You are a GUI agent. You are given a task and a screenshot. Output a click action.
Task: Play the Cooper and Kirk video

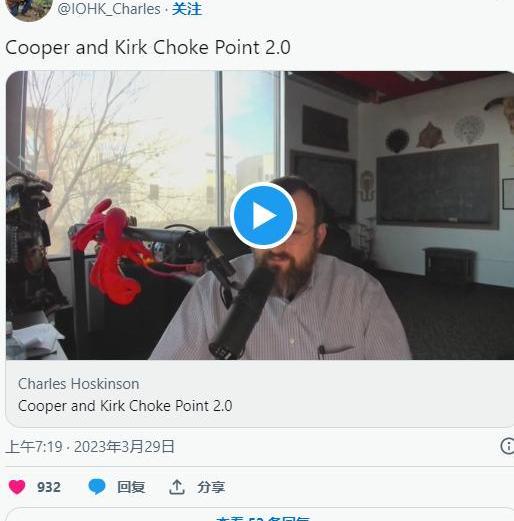click(x=263, y=216)
